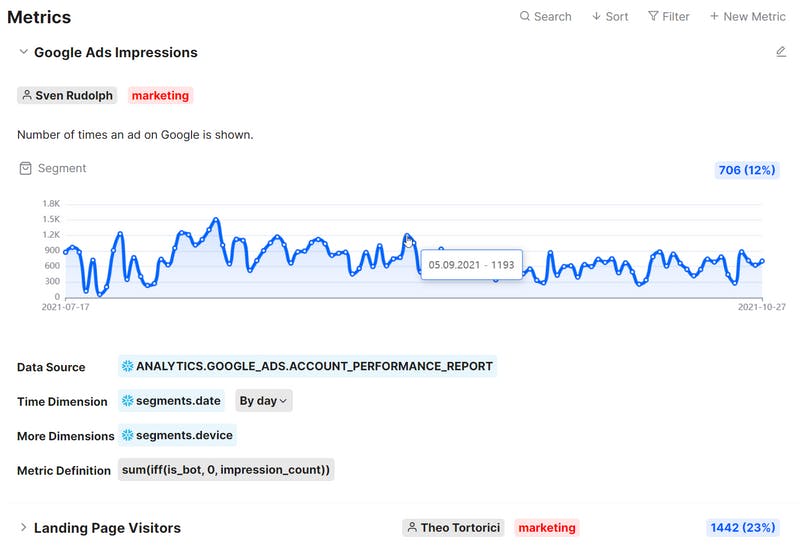Click the Filter funnel icon
Image resolution: width=800 pixels, height=550 pixels.
(653, 17)
